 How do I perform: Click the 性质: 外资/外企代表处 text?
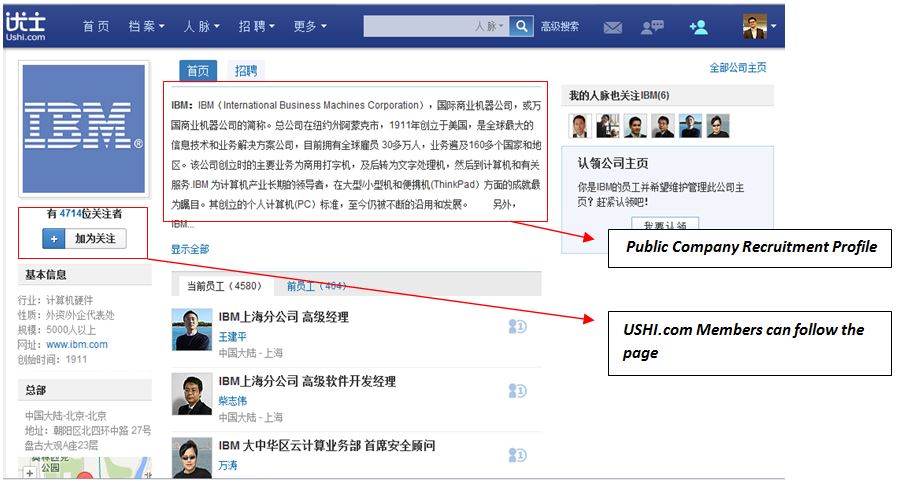tap(66, 315)
